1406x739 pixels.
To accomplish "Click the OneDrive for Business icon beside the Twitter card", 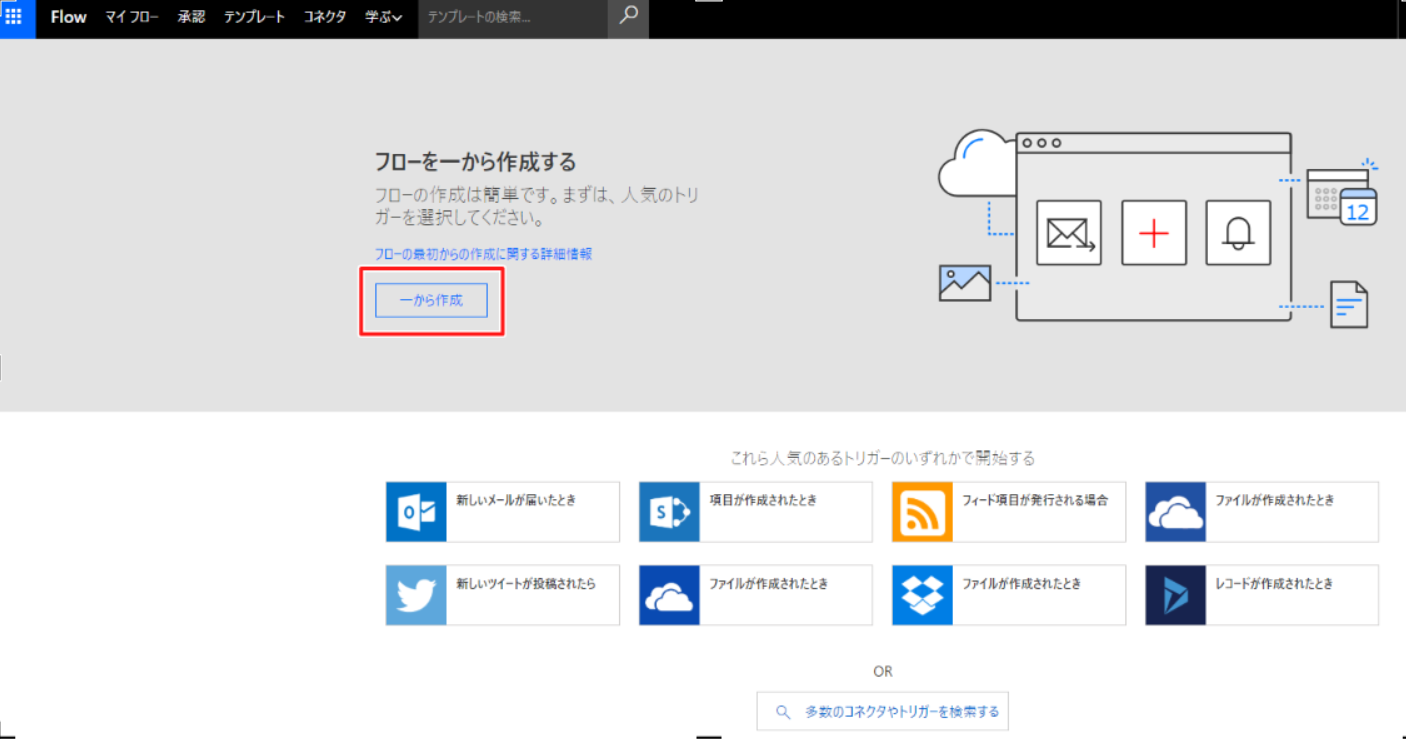I will coord(669,595).
